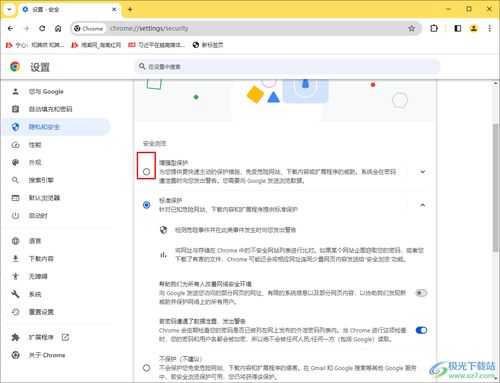The height and width of the screenshot is (383, 500).
Task: Click the browser forward arrow
Action: [x=26, y=28]
